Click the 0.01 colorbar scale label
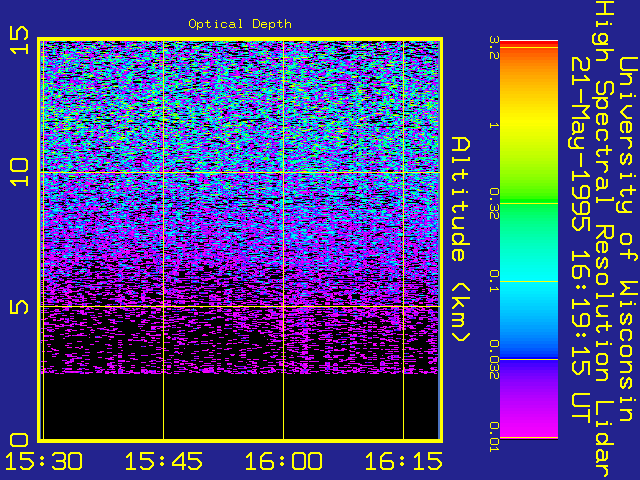Image resolution: width=640 pixels, height=480 pixels. (494, 437)
